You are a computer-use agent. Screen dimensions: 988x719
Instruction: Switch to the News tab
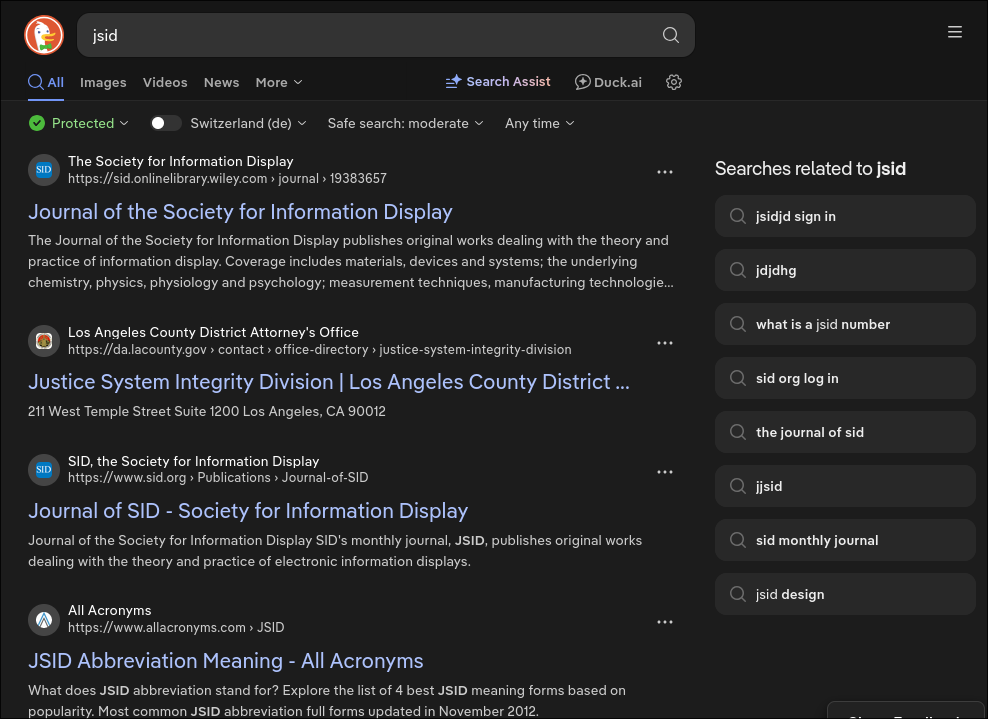(221, 82)
